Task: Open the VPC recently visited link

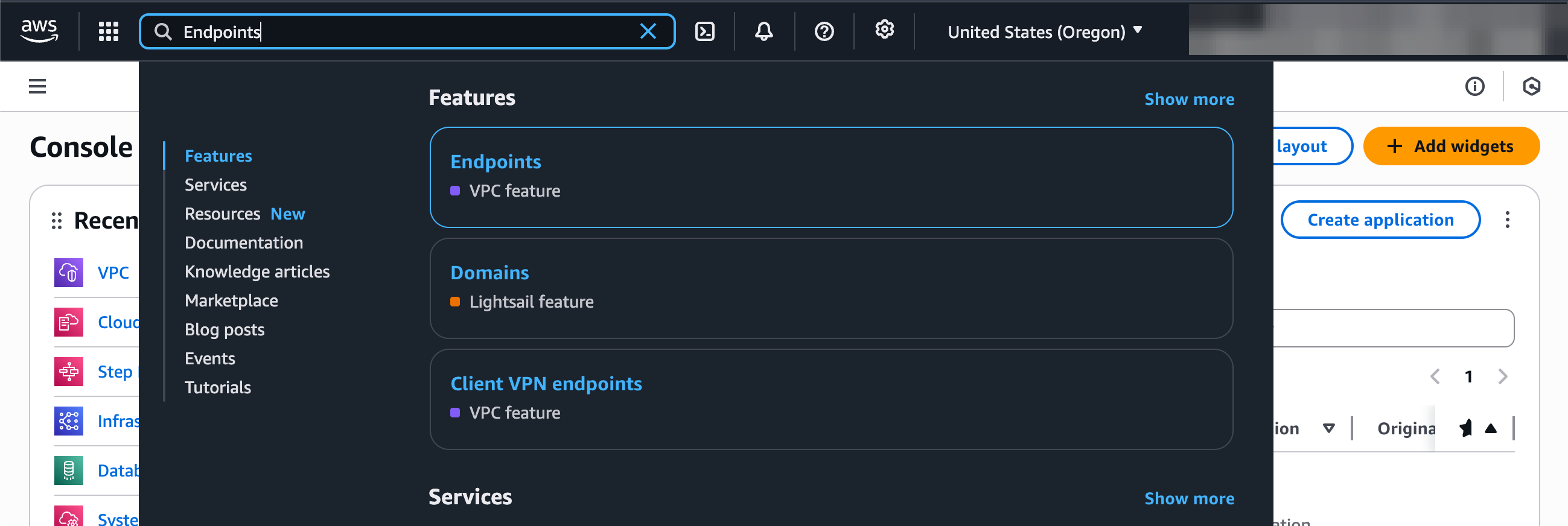Action: click(x=113, y=273)
